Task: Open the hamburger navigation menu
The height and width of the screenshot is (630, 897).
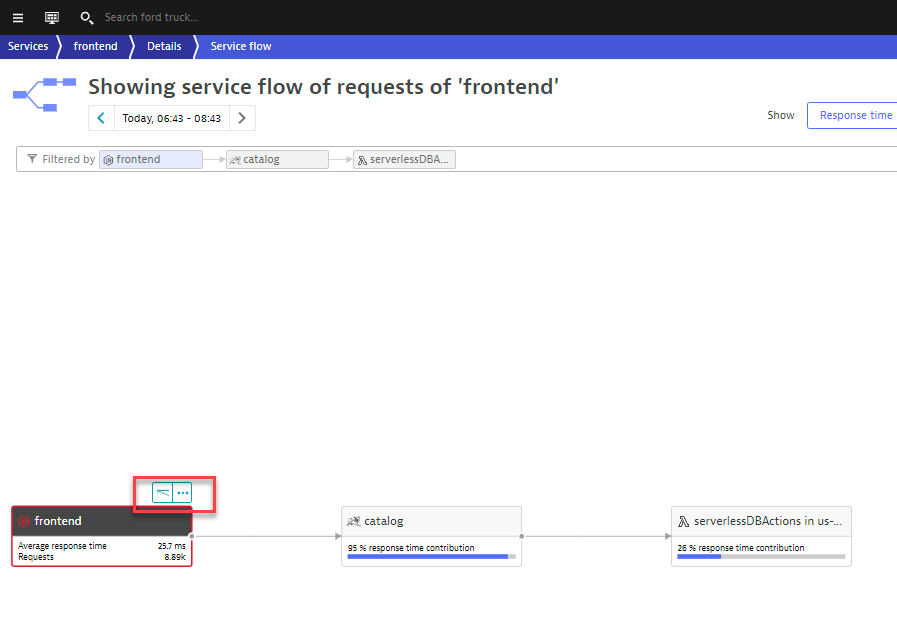Action: click(x=17, y=17)
